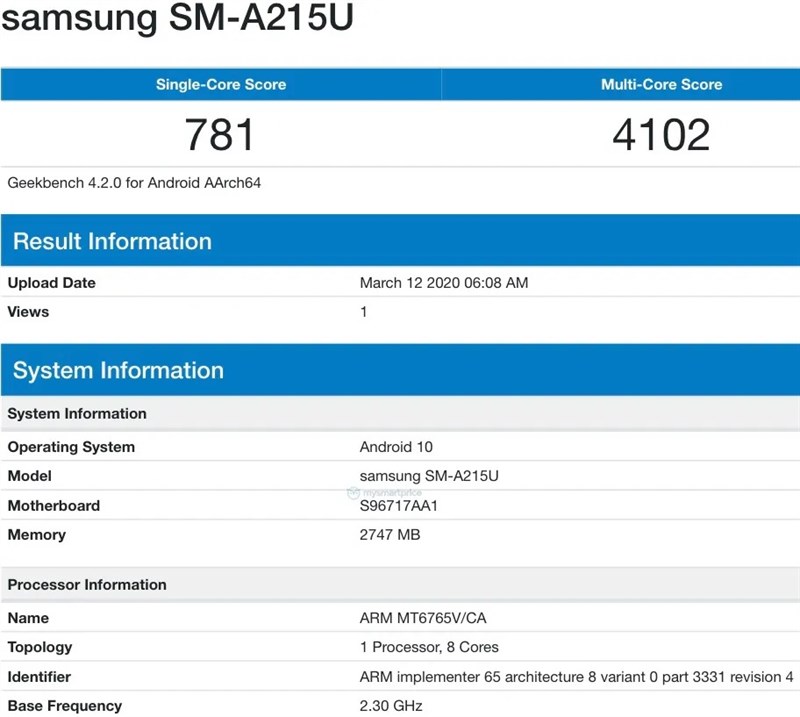
Task: Expand the Result Information section
Action: 113,241
